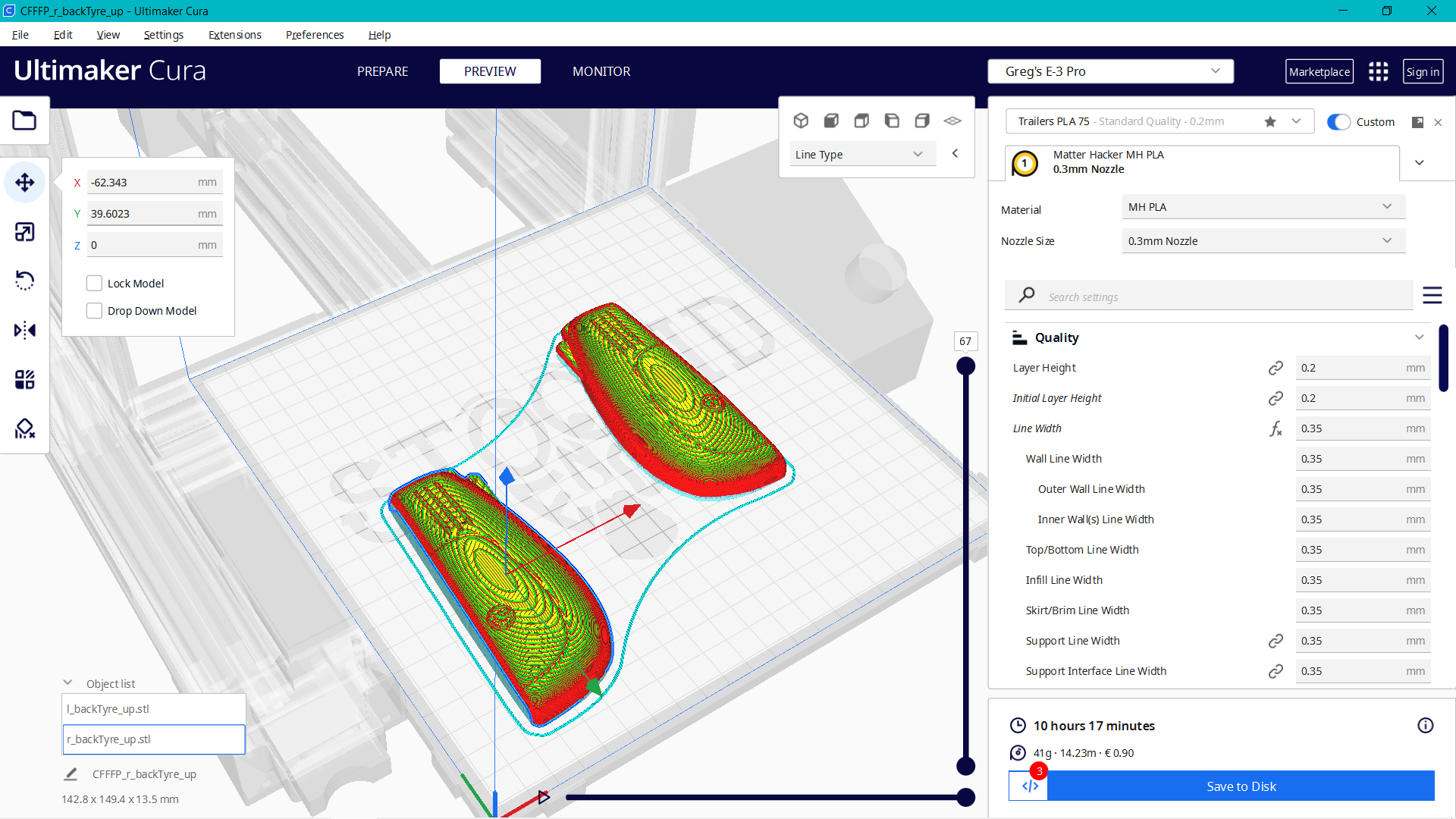Enable Lock Model checkbox
The image size is (1456, 819).
click(94, 282)
